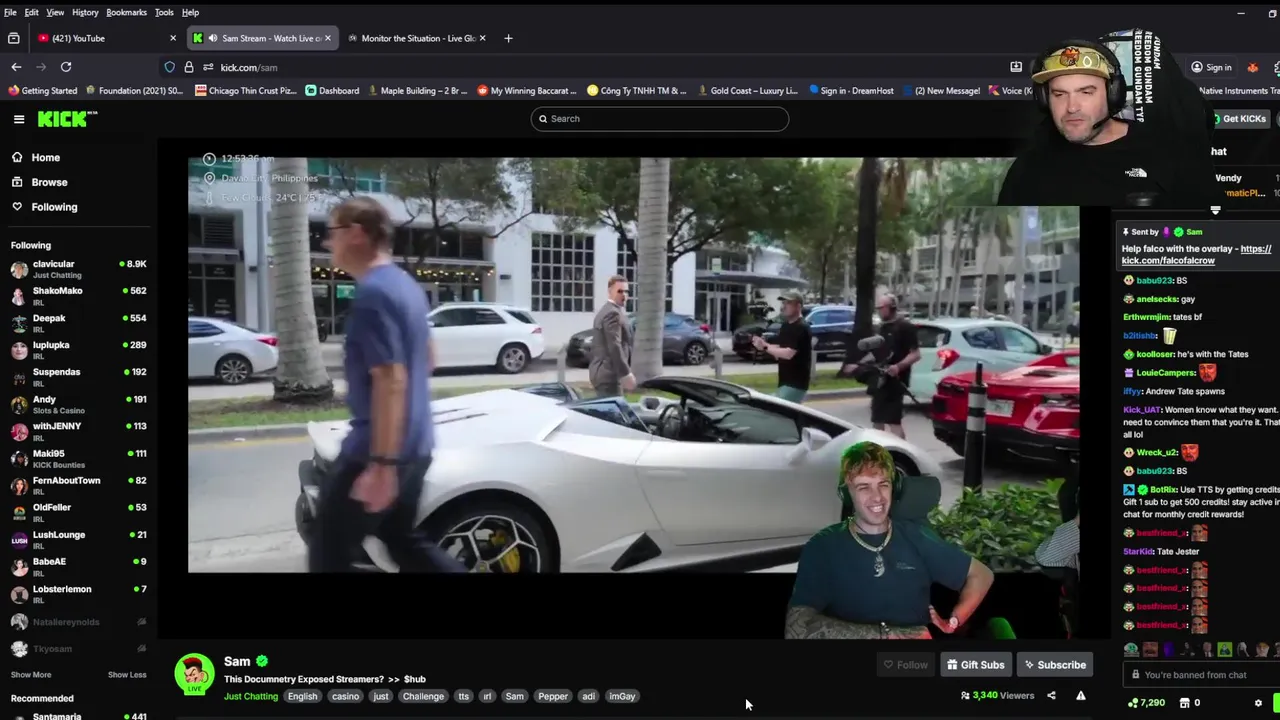
Task: Click clavicular's avatar in Following list
Action: click(19, 269)
